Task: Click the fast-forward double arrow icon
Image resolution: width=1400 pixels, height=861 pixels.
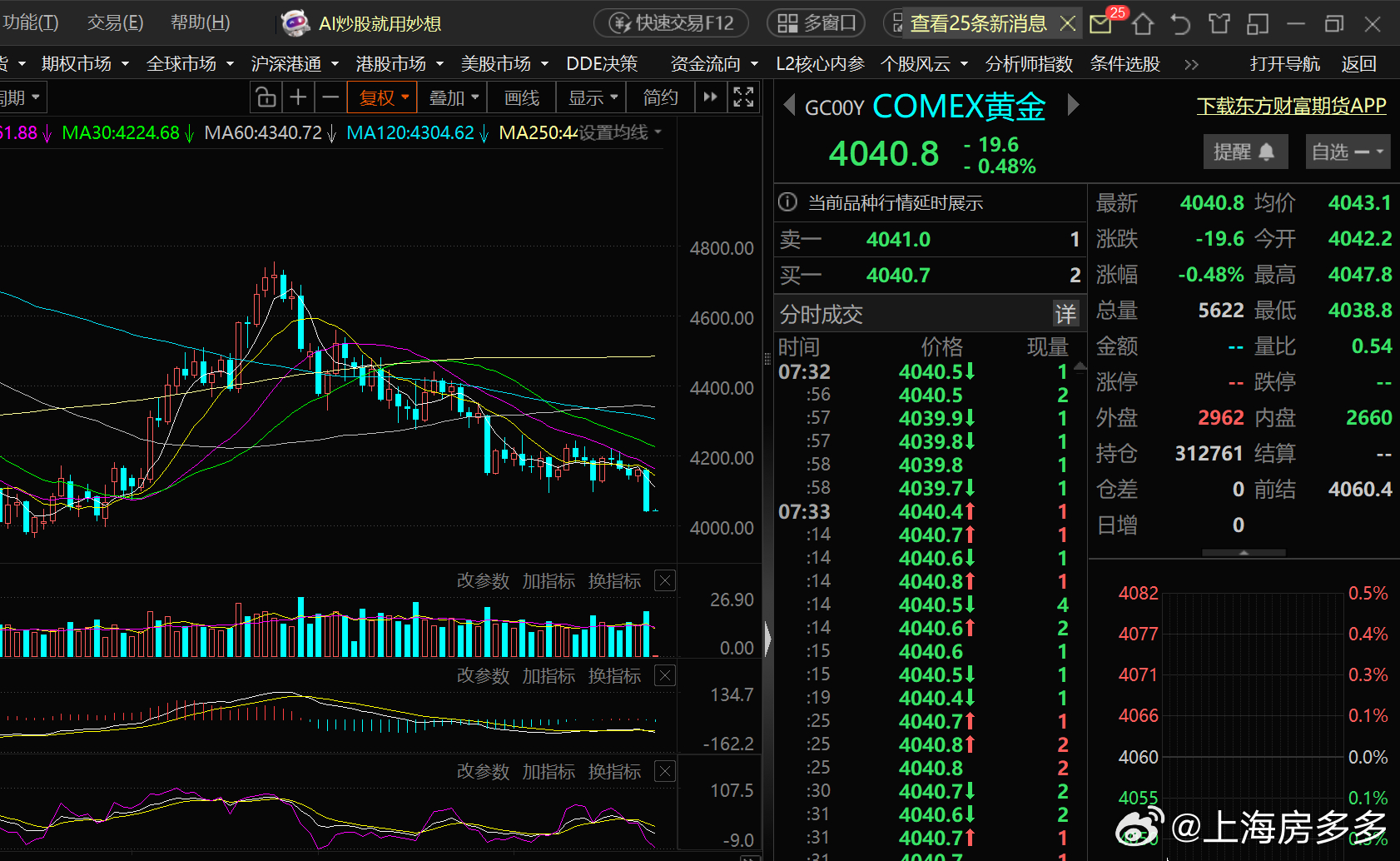Action: (x=710, y=97)
